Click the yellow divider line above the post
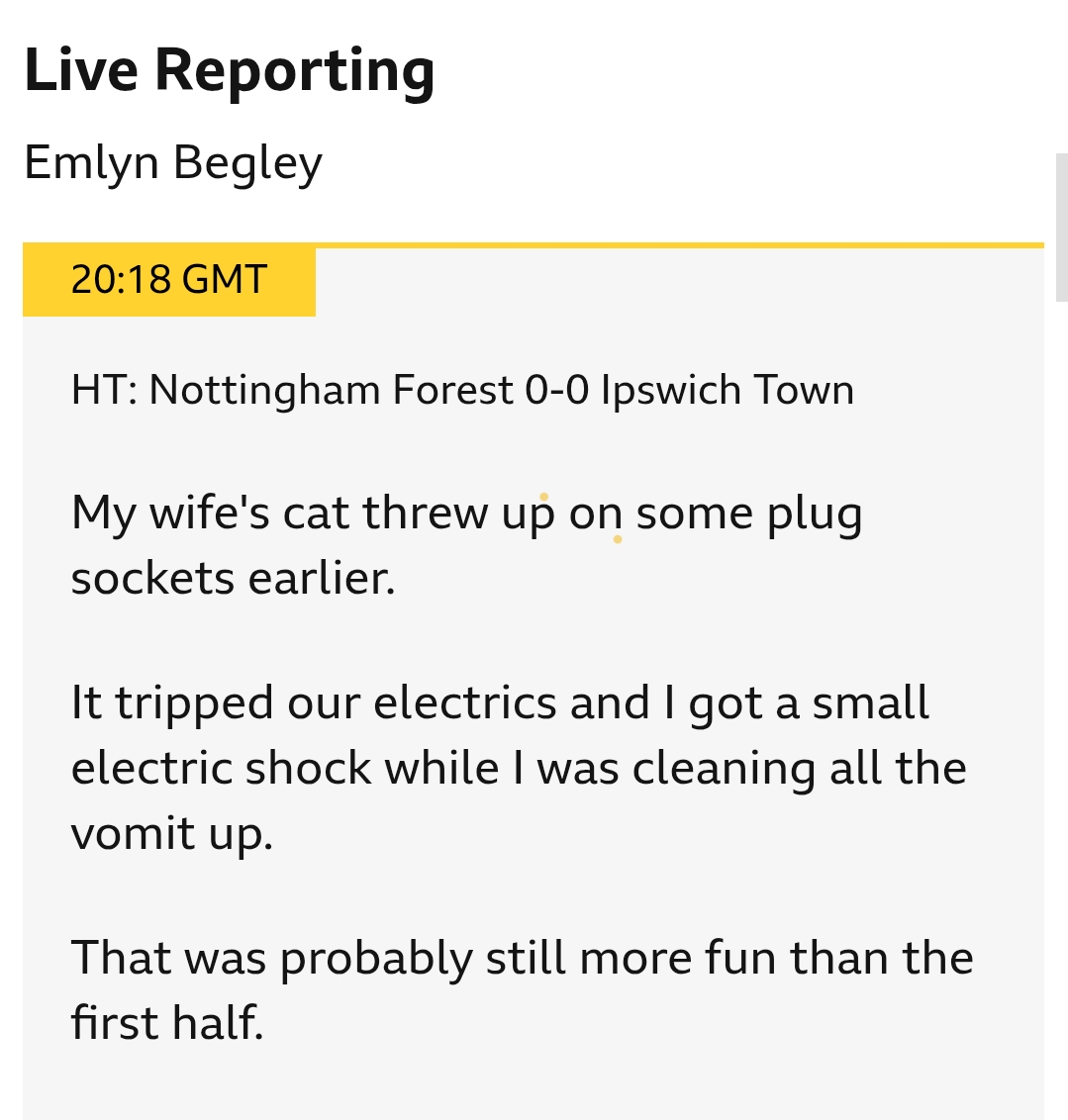 pyautogui.click(x=679, y=245)
